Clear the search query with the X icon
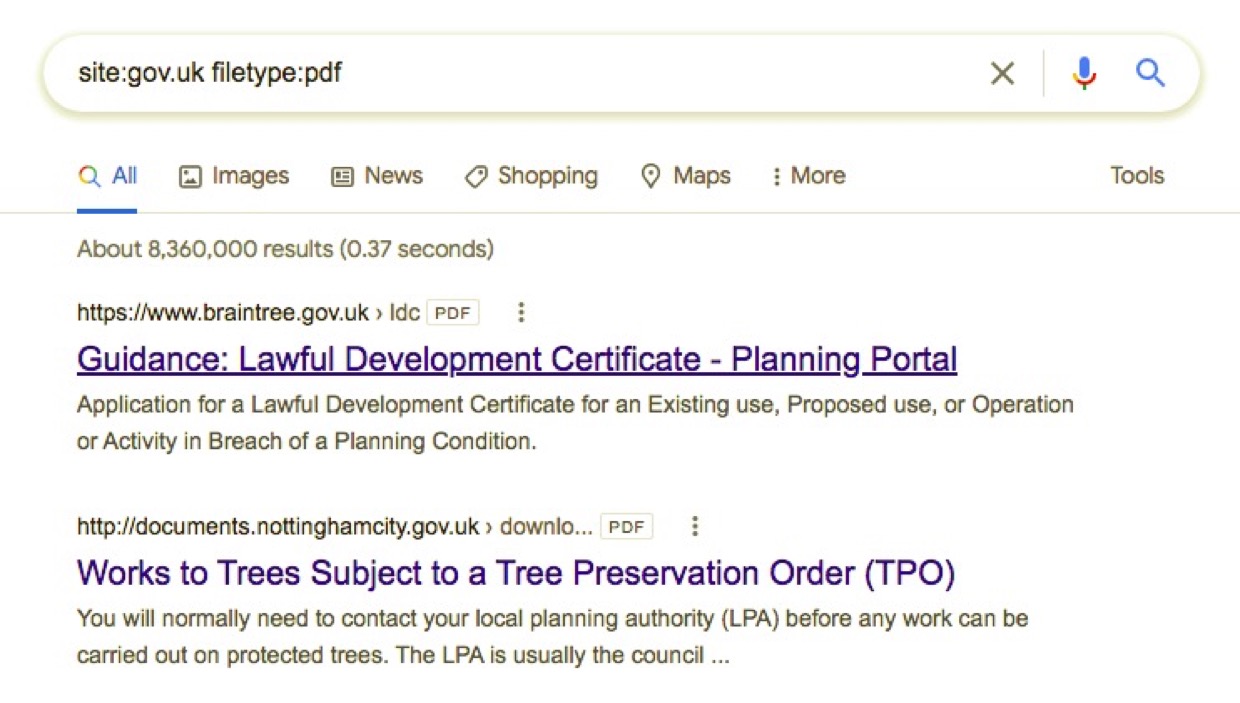1240x703 pixels. [1002, 73]
